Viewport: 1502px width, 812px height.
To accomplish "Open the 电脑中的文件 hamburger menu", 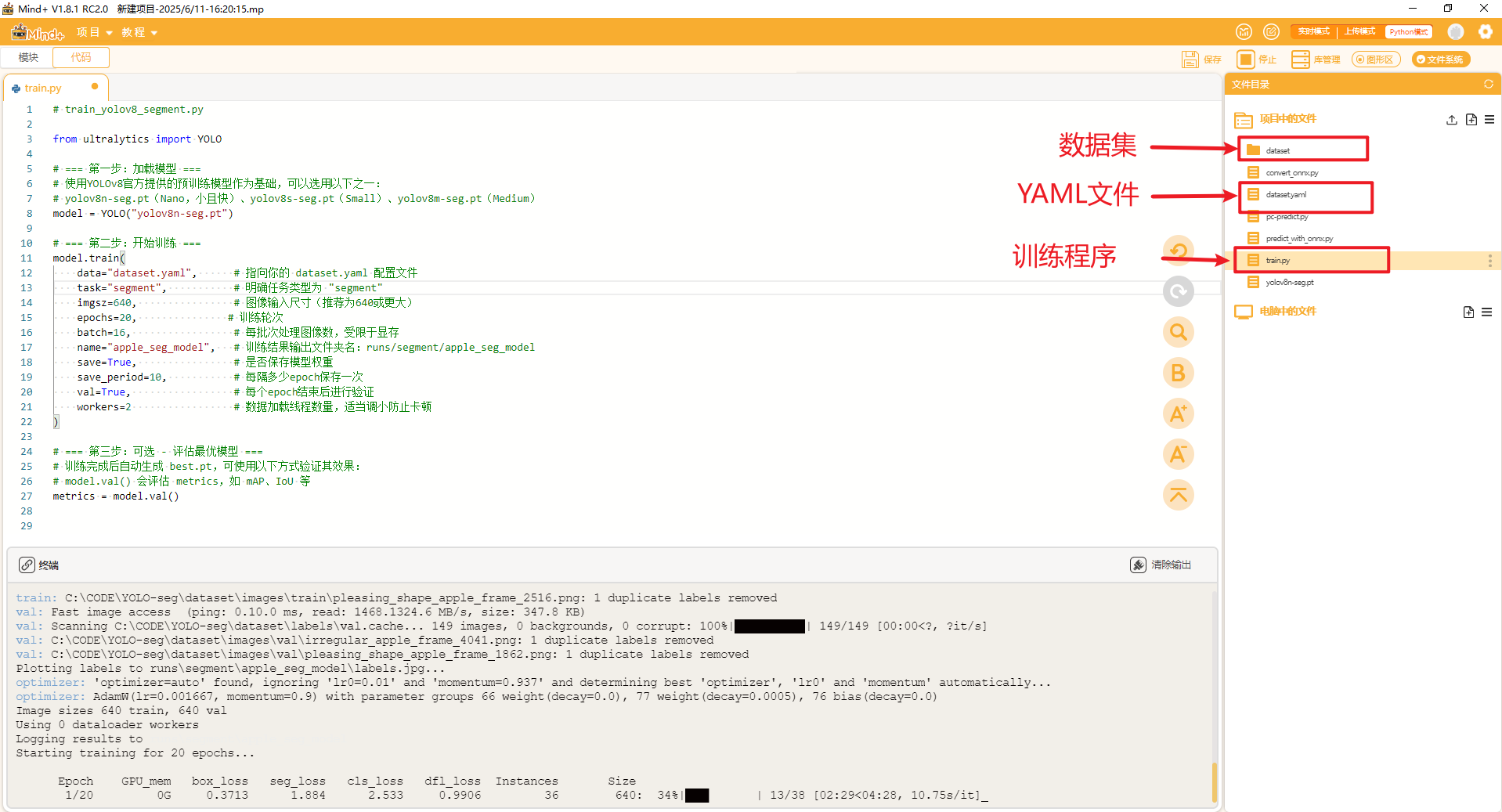I will [x=1486, y=312].
